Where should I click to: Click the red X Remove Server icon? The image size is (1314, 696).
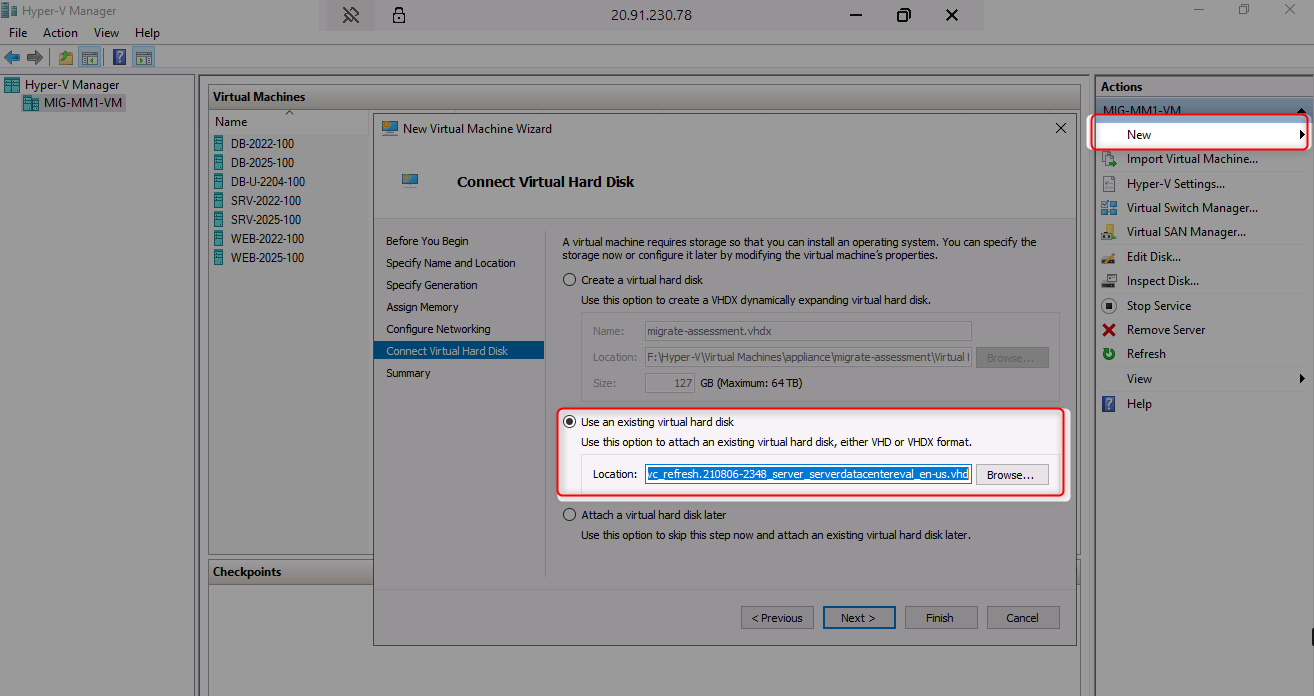(x=1109, y=330)
